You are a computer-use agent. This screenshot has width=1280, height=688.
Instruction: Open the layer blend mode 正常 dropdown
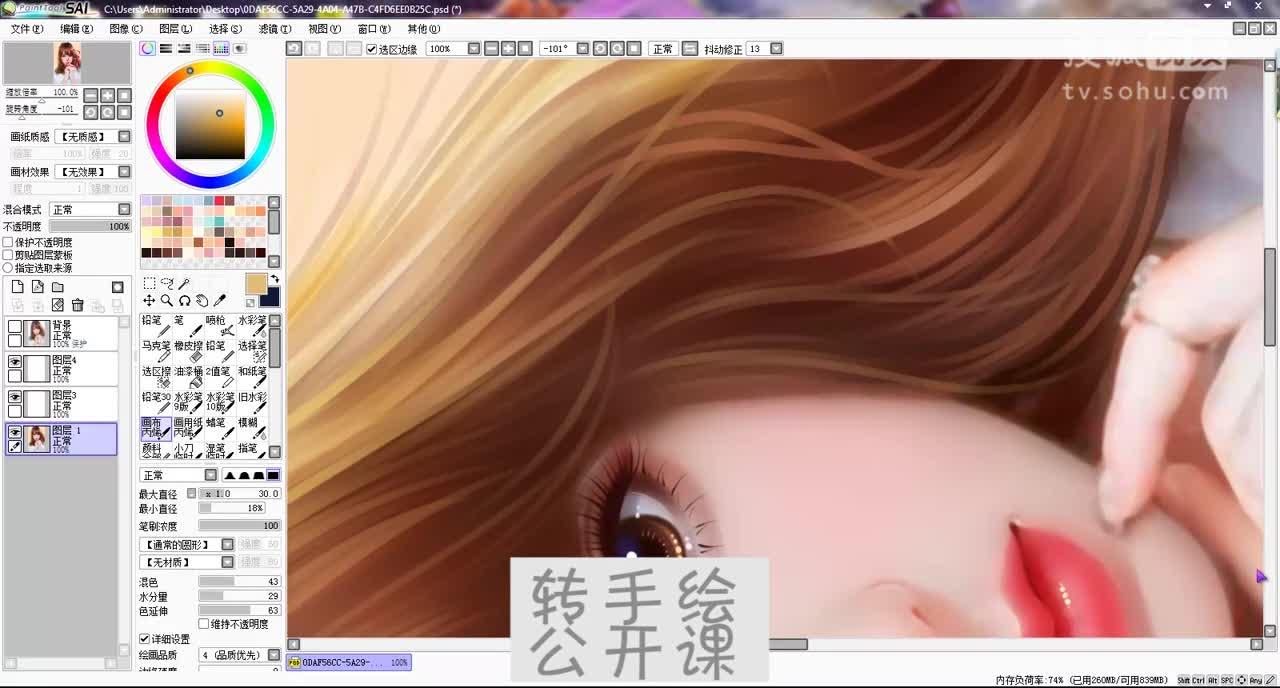(x=90, y=208)
